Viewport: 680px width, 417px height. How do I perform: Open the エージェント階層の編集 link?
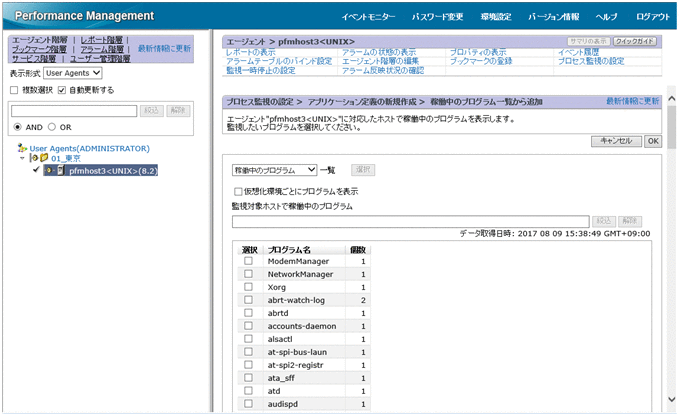point(380,61)
